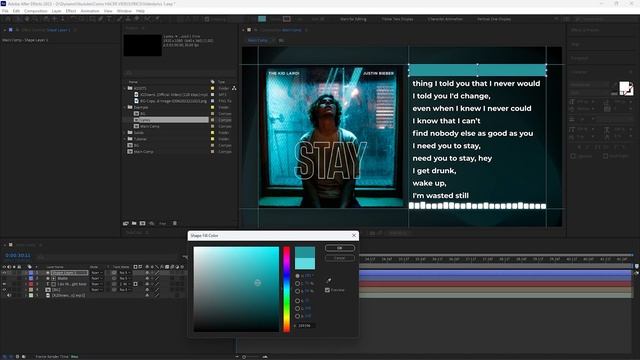Viewport: 640px width, 360px height.
Task: Uncheck the Preview checkbox in color dialog
Action: click(327, 290)
